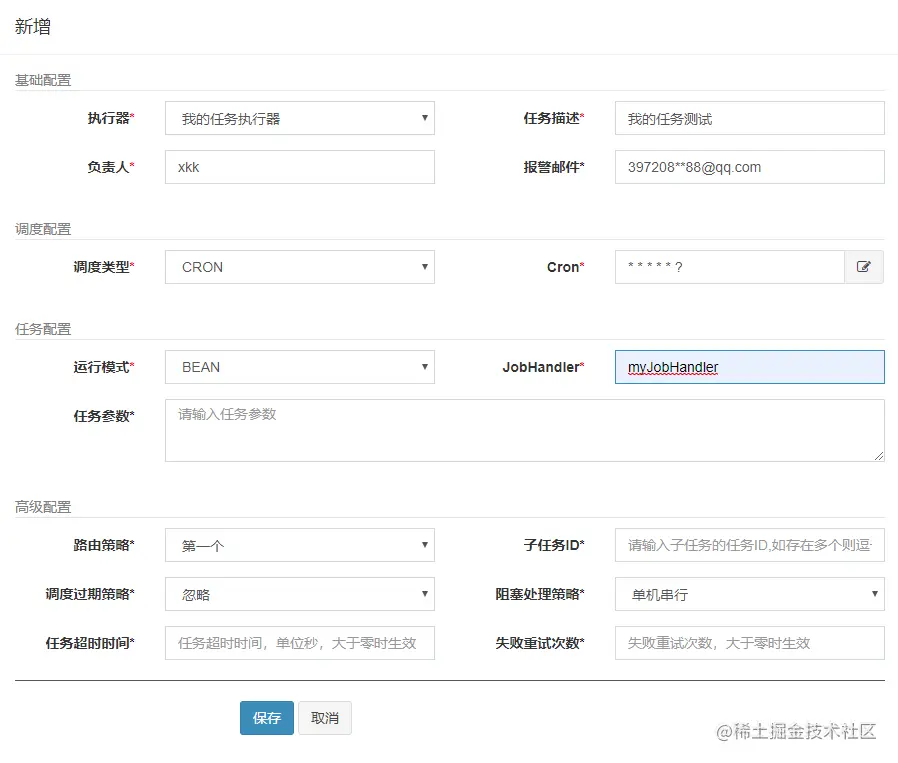This screenshot has height=763, width=898.
Task: Click the 取消 button
Action: click(x=325, y=718)
